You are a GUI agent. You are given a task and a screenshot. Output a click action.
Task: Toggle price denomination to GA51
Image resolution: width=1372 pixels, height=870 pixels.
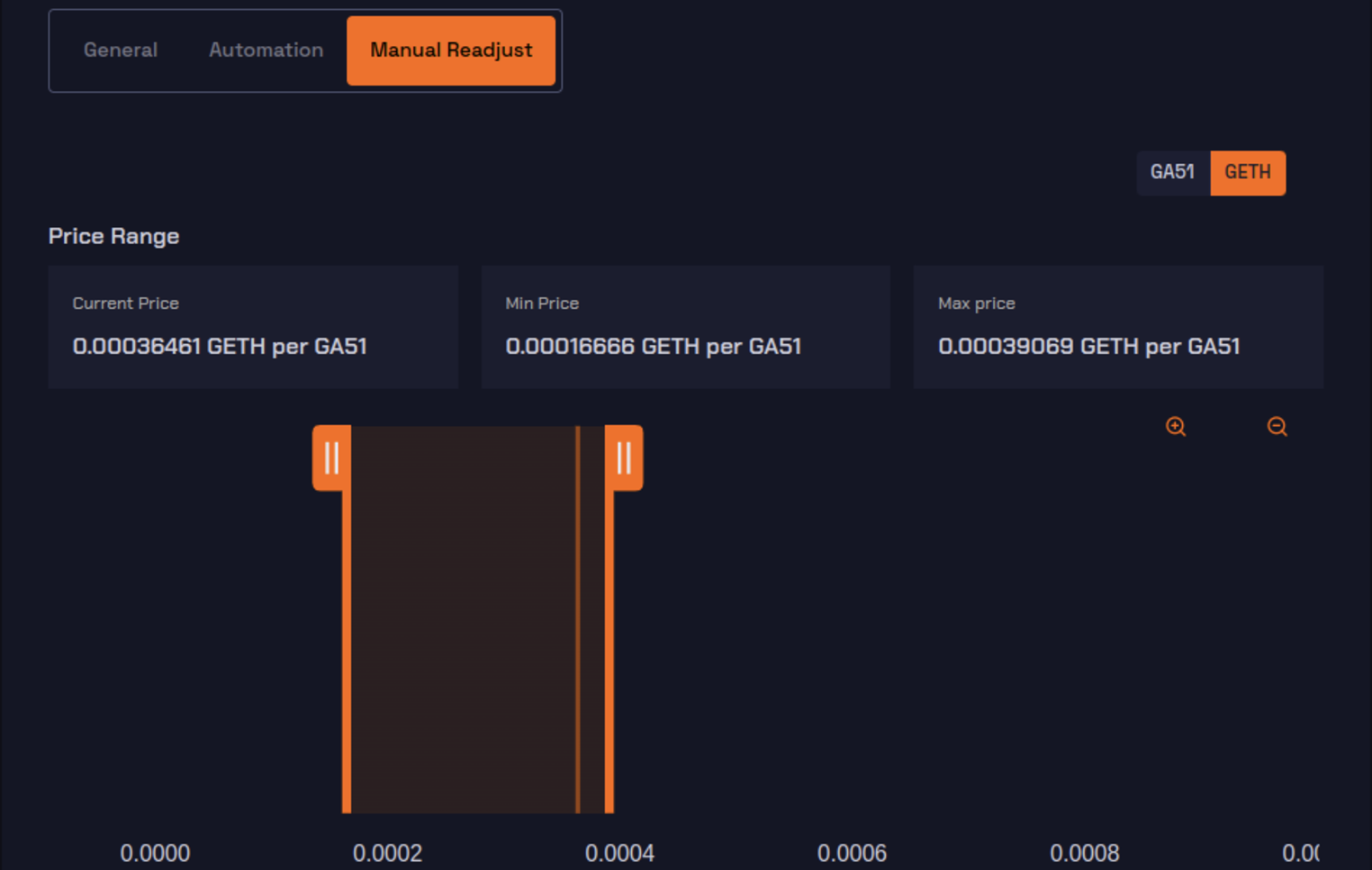pyautogui.click(x=1172, y=172)
